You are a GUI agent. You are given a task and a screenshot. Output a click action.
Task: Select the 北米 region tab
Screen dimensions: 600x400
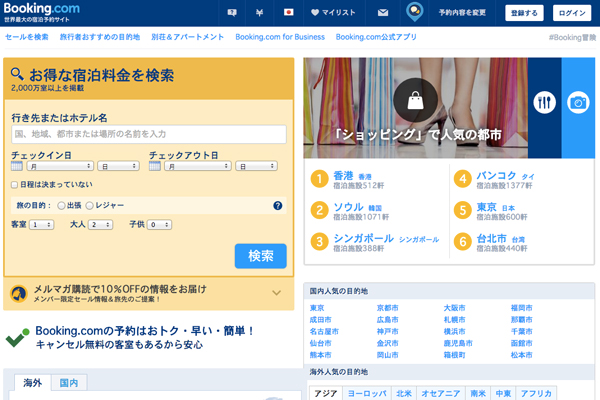(x=404, y=393)
